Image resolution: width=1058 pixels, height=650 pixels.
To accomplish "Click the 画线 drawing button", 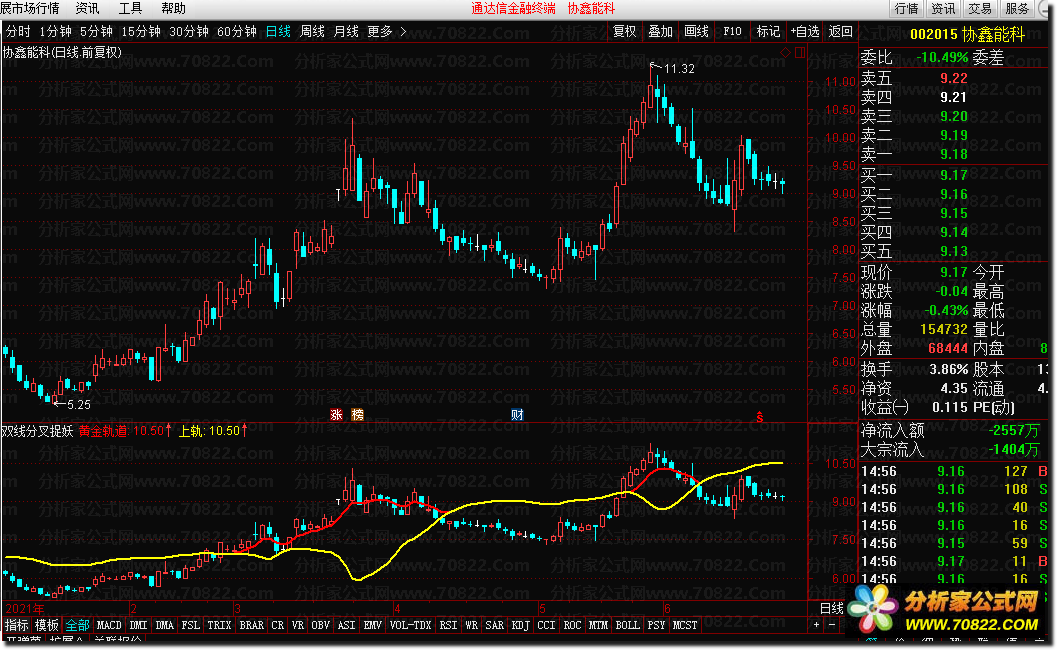I will [696, 31].
